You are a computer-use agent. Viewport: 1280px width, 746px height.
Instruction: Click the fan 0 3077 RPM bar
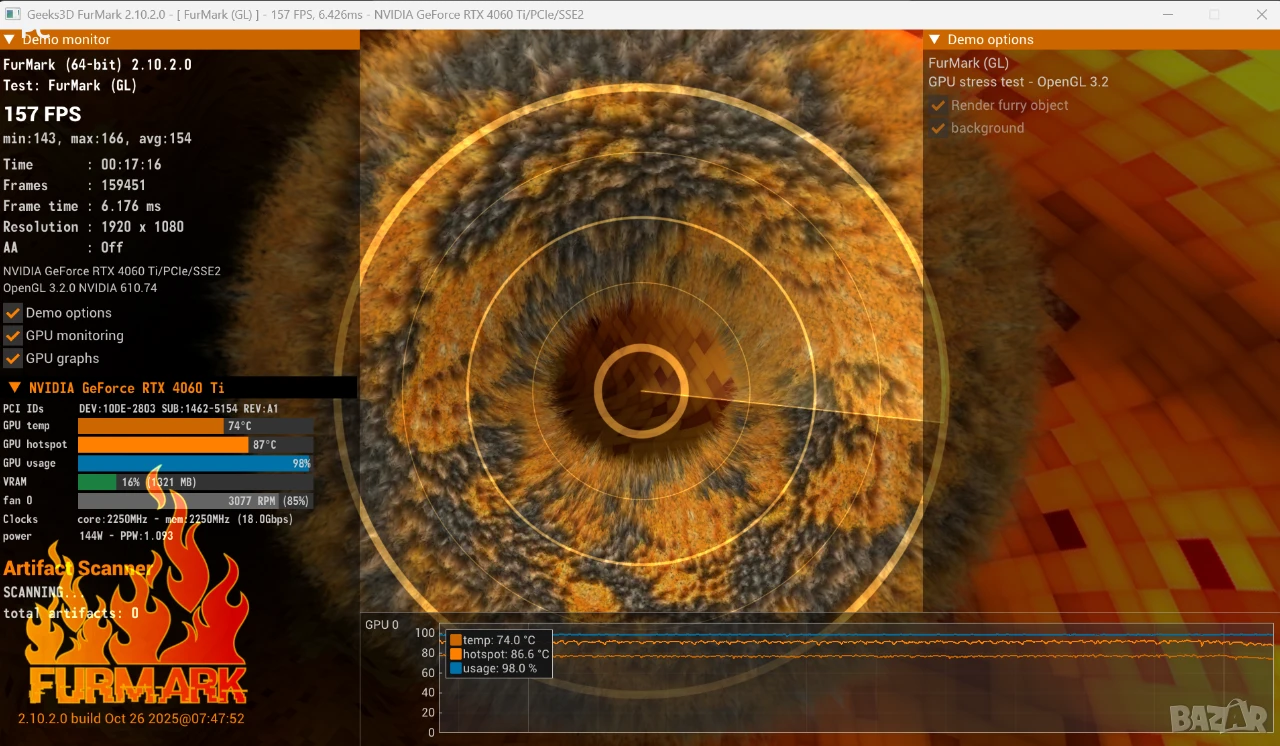[195, 500]
